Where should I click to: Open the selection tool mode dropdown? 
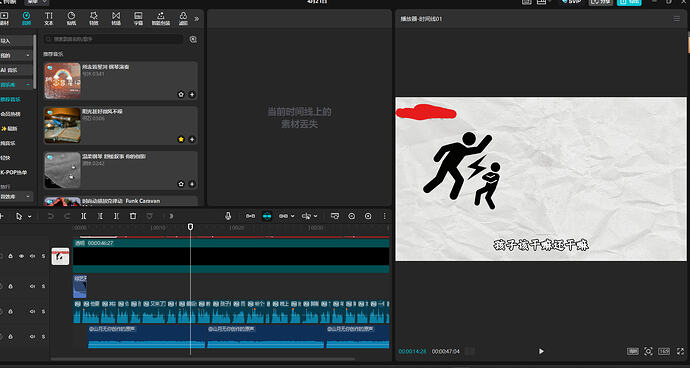pos(29,216)
